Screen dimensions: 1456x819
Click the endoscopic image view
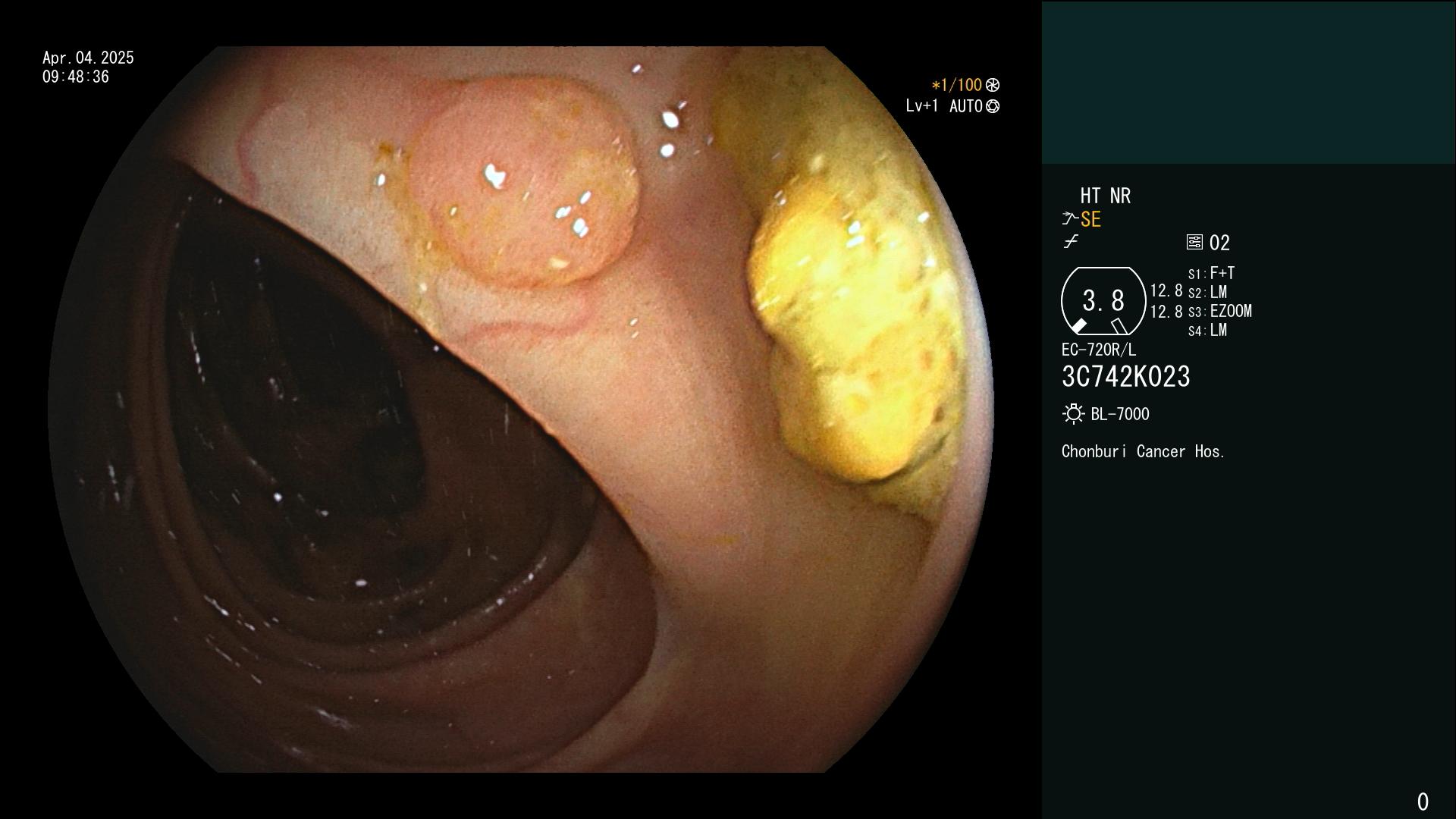click(521, 409)
